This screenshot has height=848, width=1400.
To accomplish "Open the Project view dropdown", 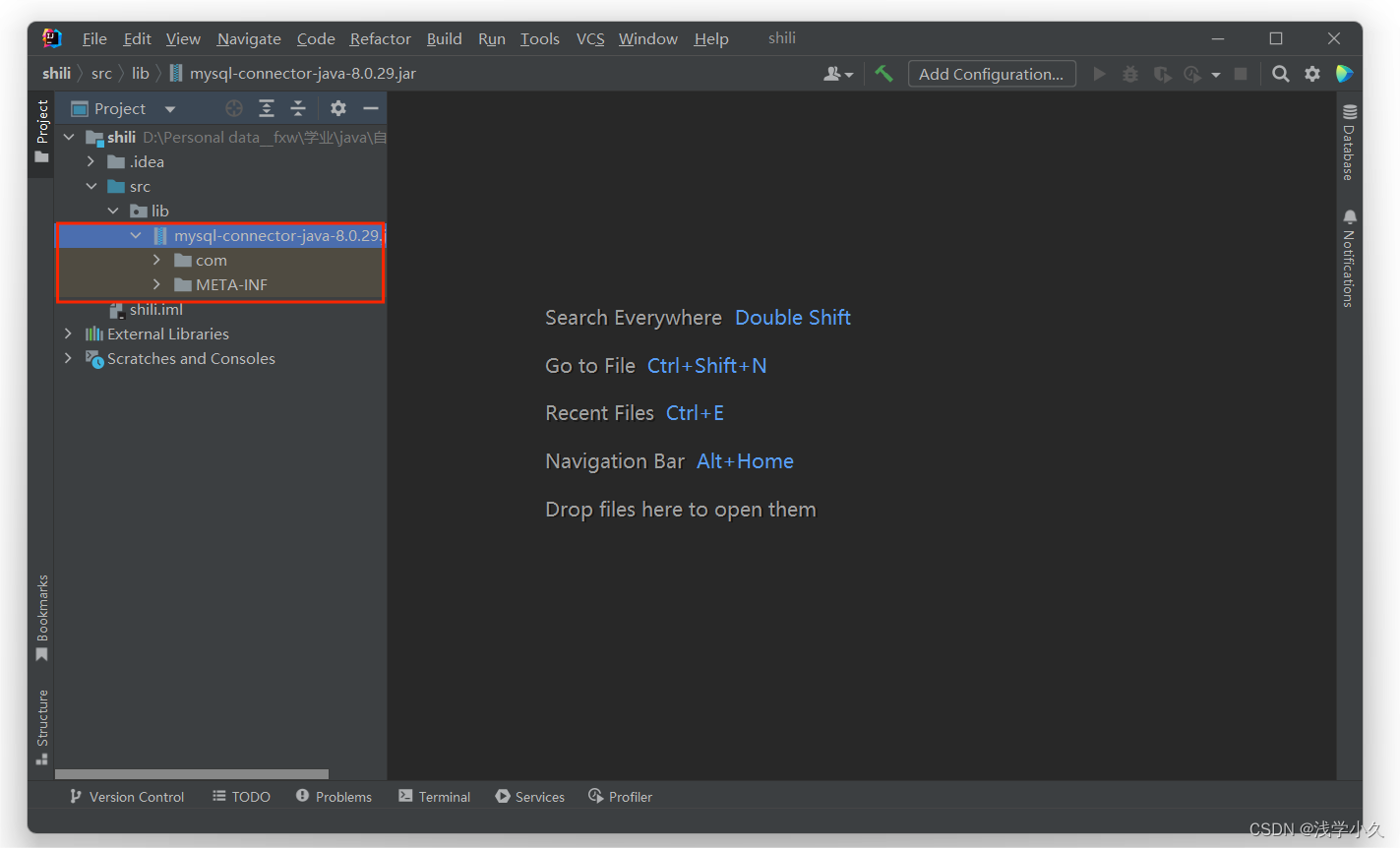I will coord(170,109).
